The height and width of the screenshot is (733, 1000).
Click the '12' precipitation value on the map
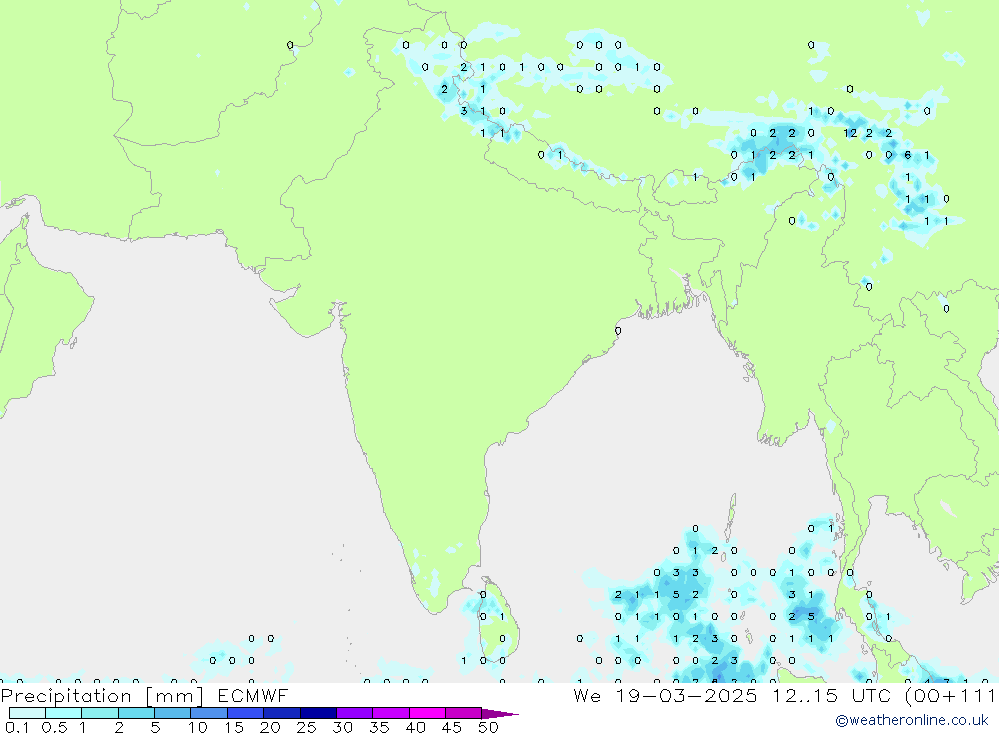pos(850,133)
